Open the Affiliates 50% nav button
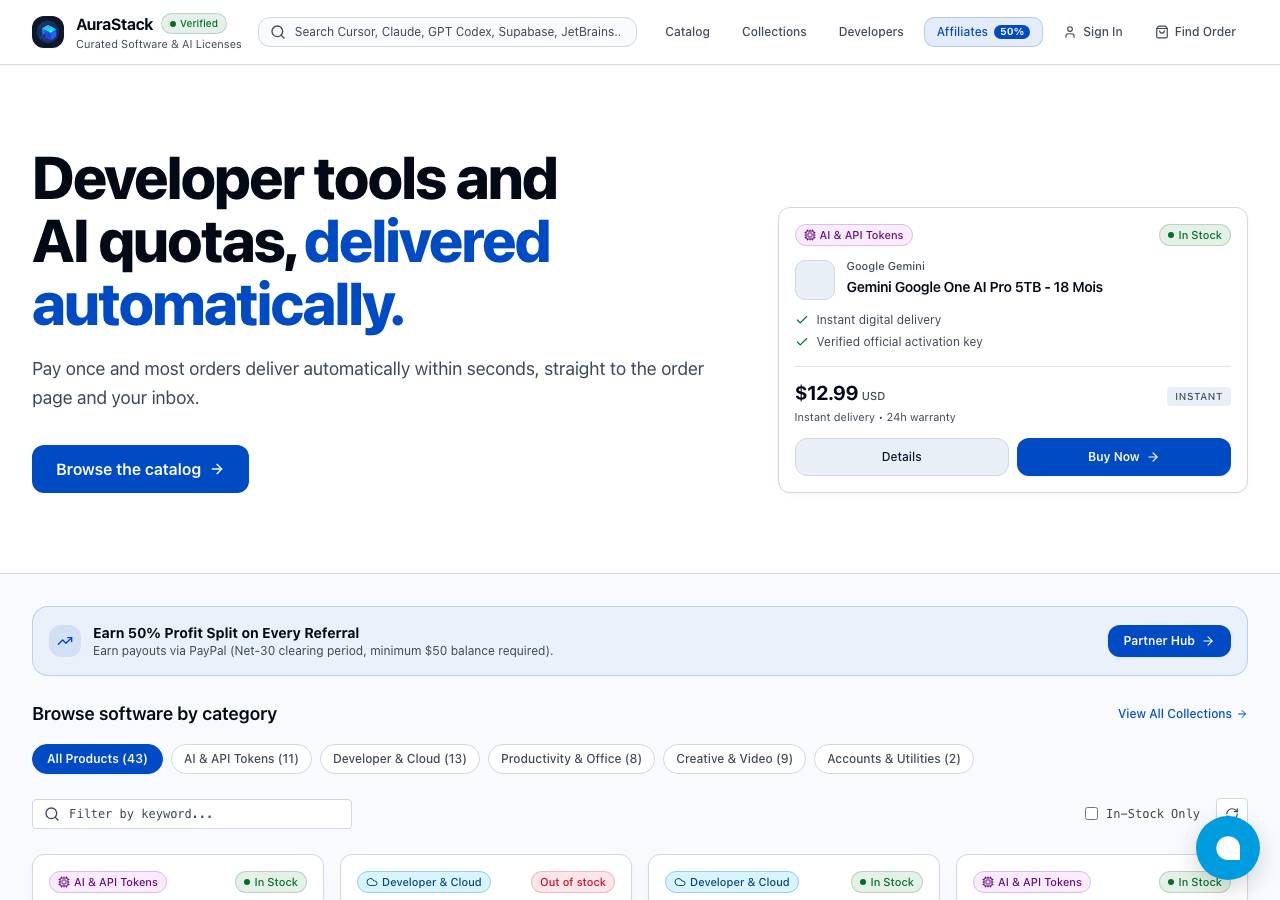The height and width of the screenshot is (900, 1280). point(983,32)
